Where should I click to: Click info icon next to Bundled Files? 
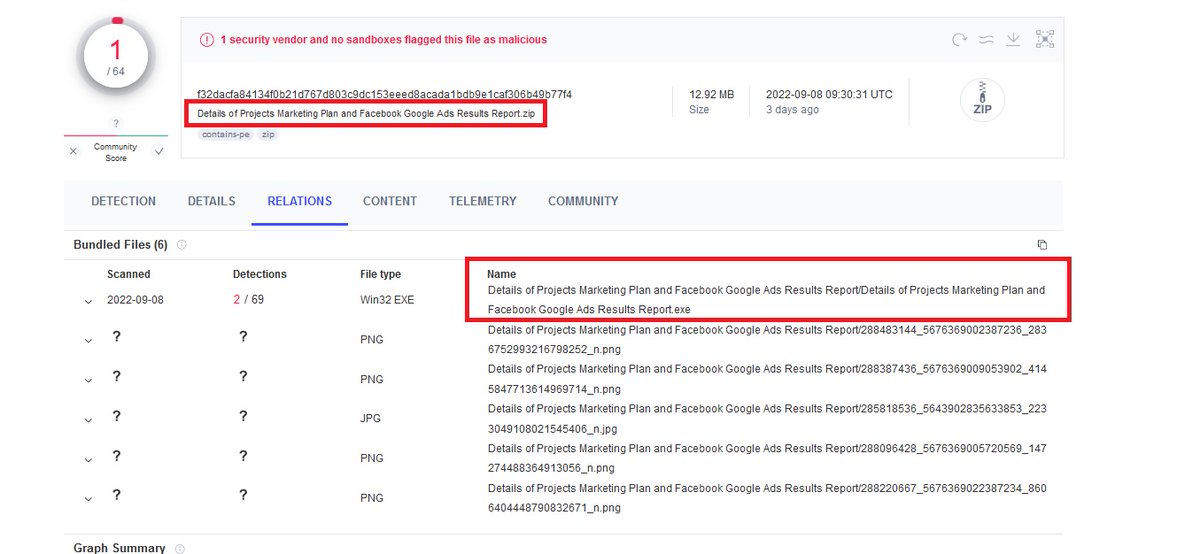[x=182, y=245]
